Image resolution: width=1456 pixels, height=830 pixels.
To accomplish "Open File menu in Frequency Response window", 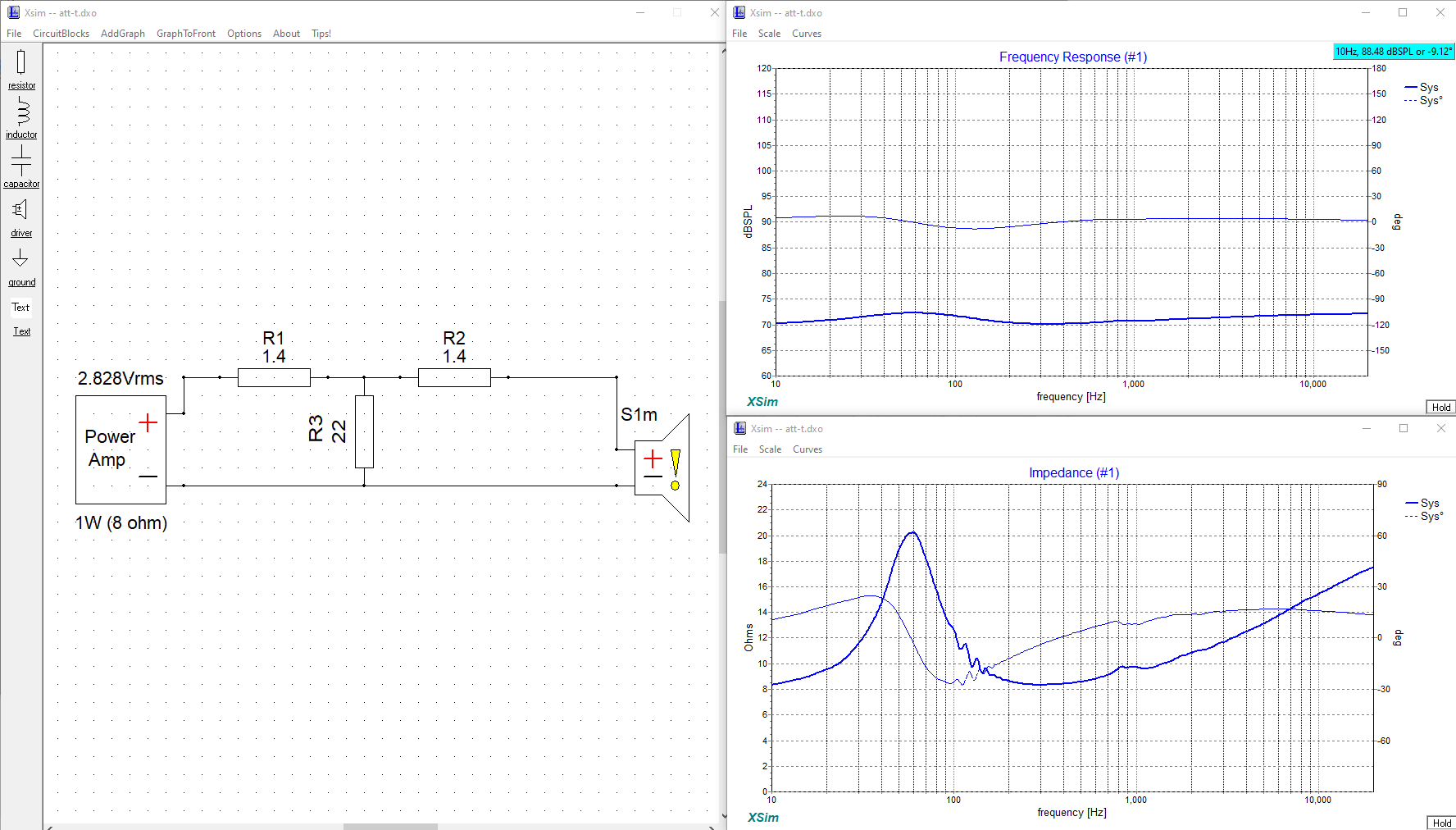I will pos(739,34).
